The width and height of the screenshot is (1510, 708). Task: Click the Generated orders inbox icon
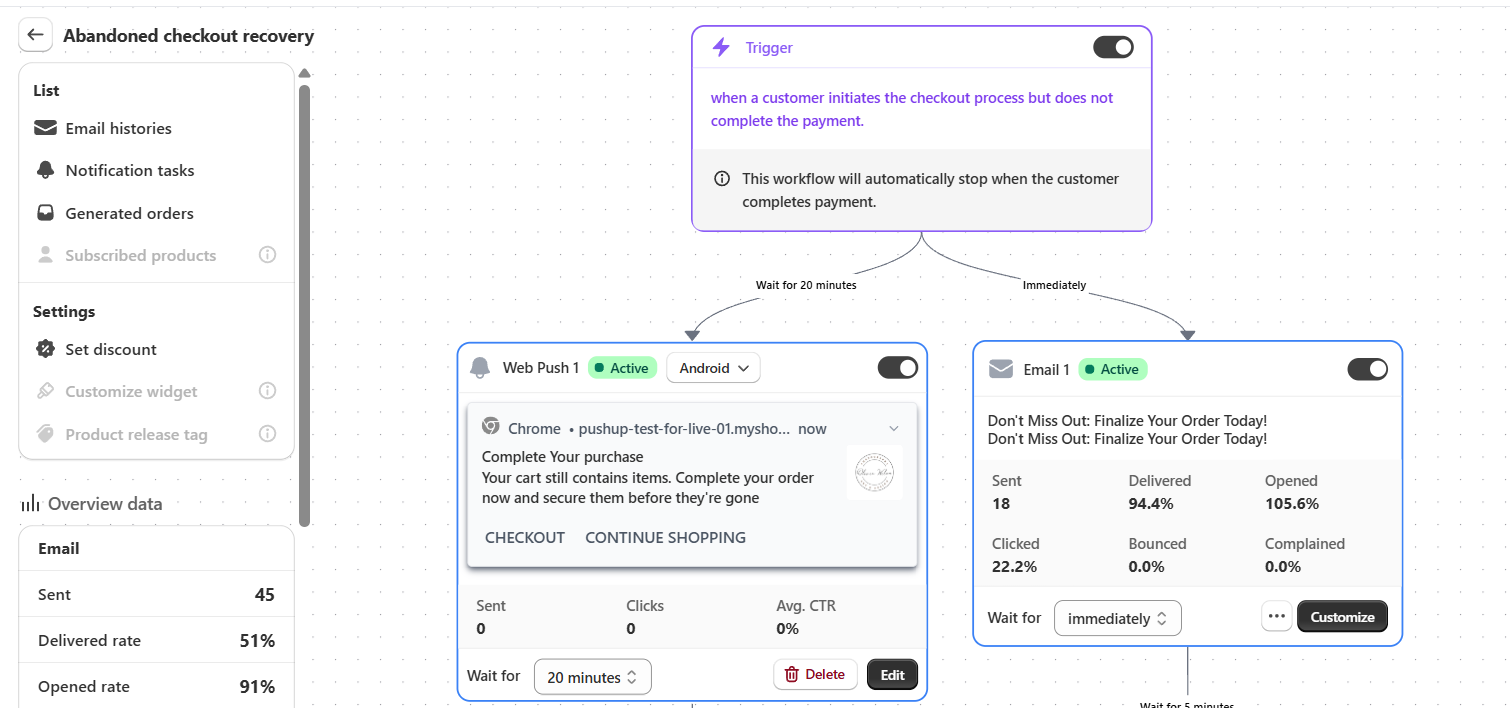(x=45, y=213)
